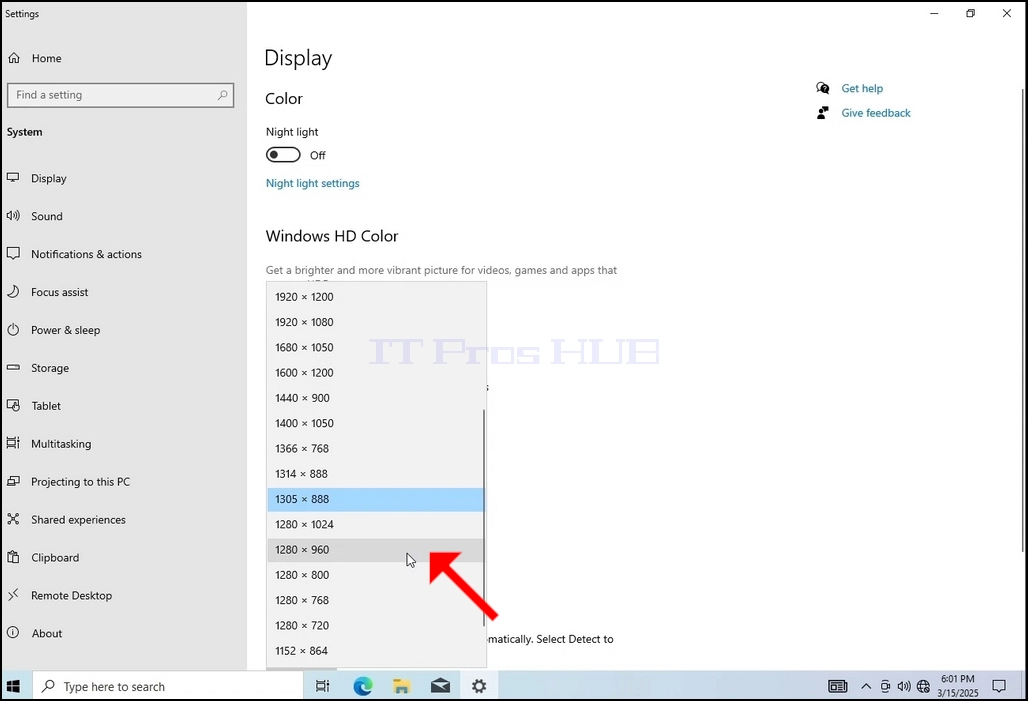
Task: Choose 1600 × 1200 from the list
Action: point(375,372)
